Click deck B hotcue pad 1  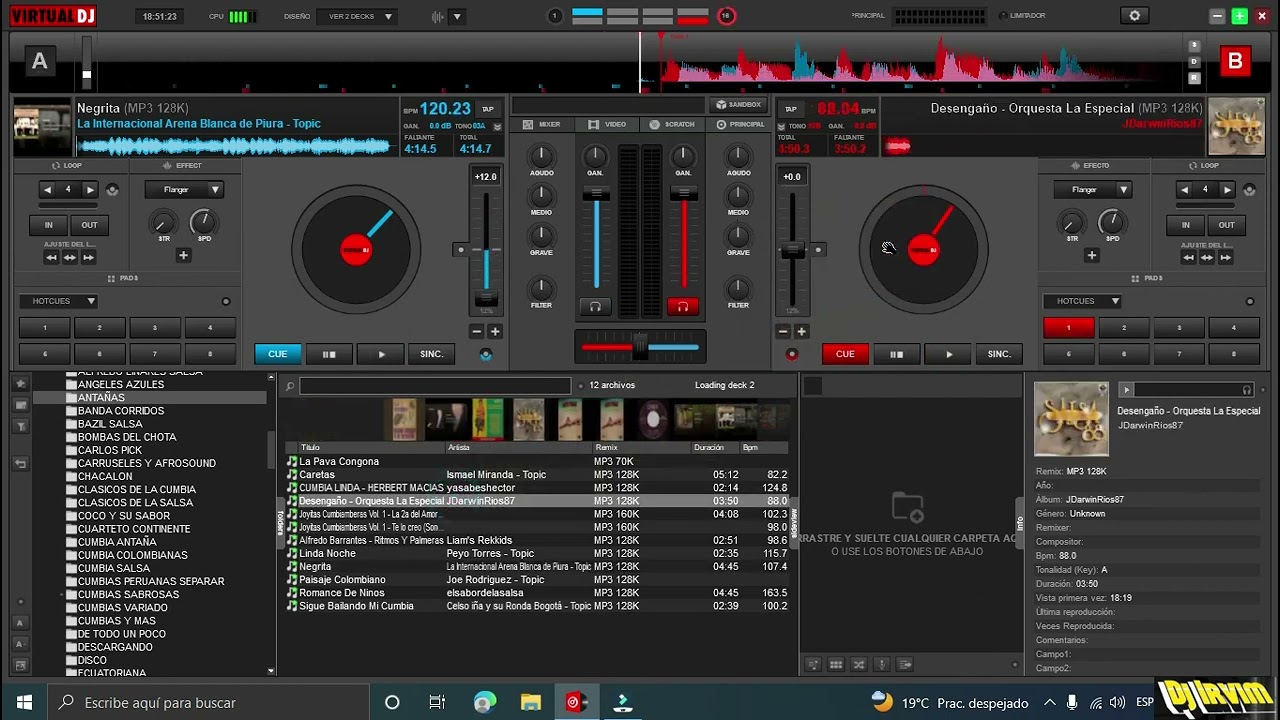(x=1068, y=328)
